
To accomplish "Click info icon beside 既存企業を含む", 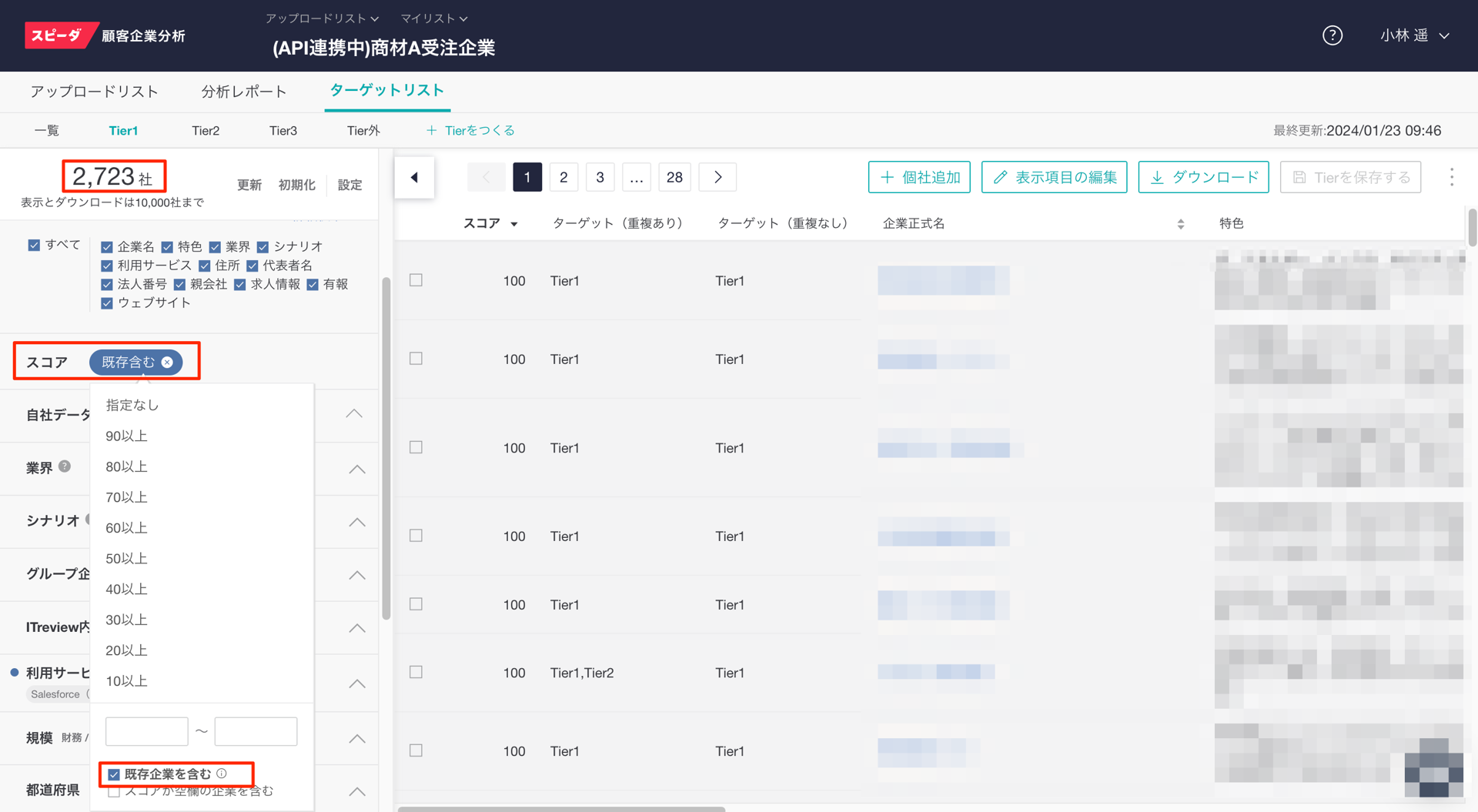I will point(222,774).
